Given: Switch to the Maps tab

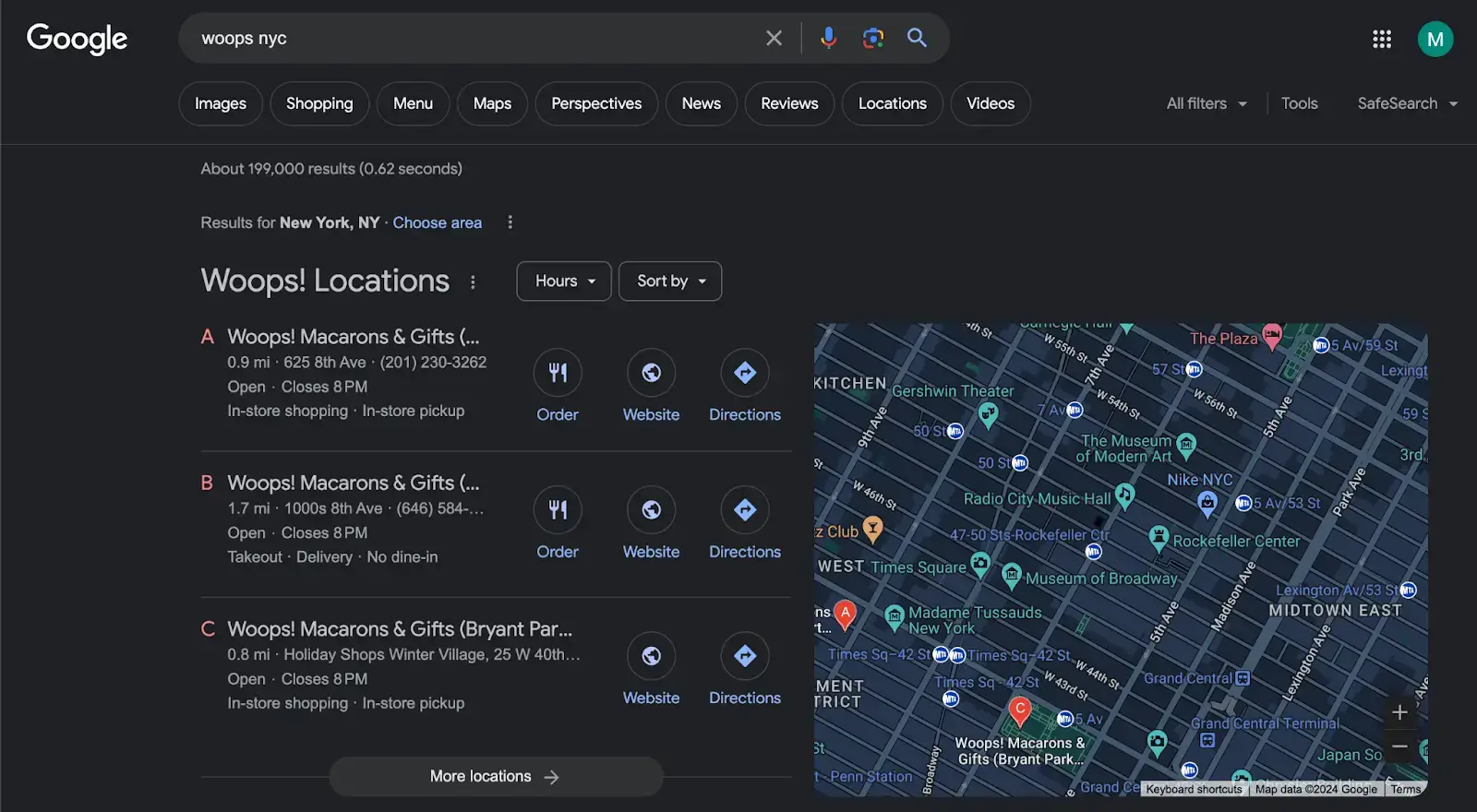Looking at the screenshot, I should (492, 103).
